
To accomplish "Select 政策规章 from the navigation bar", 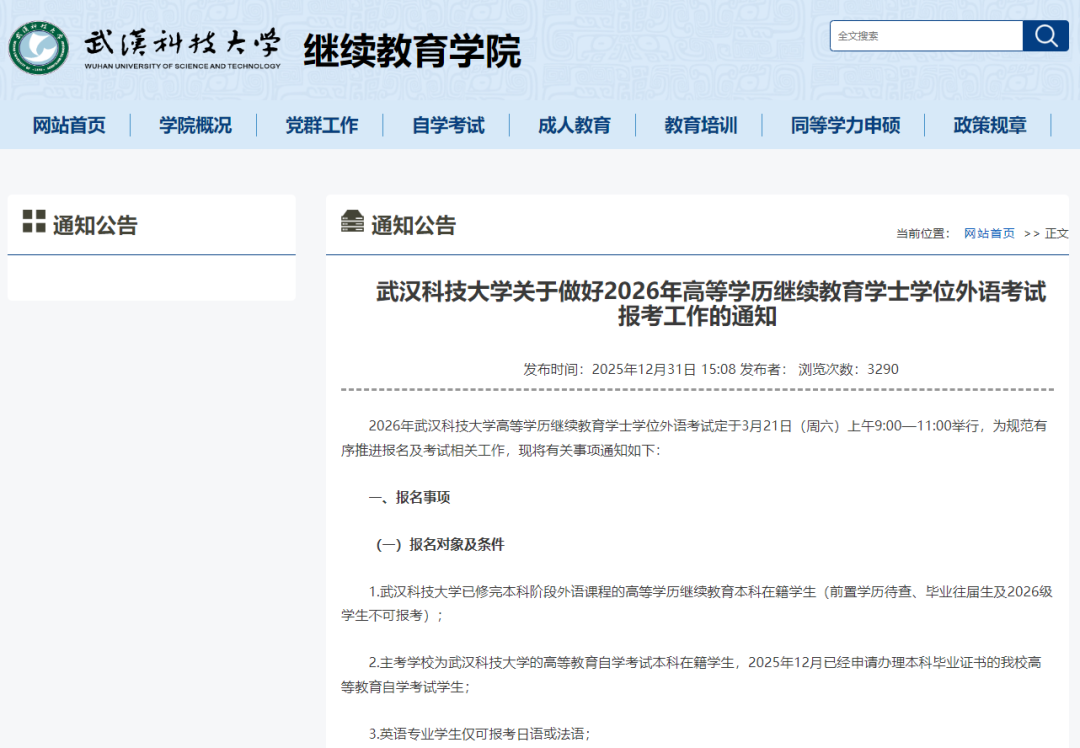I will 988,125.
